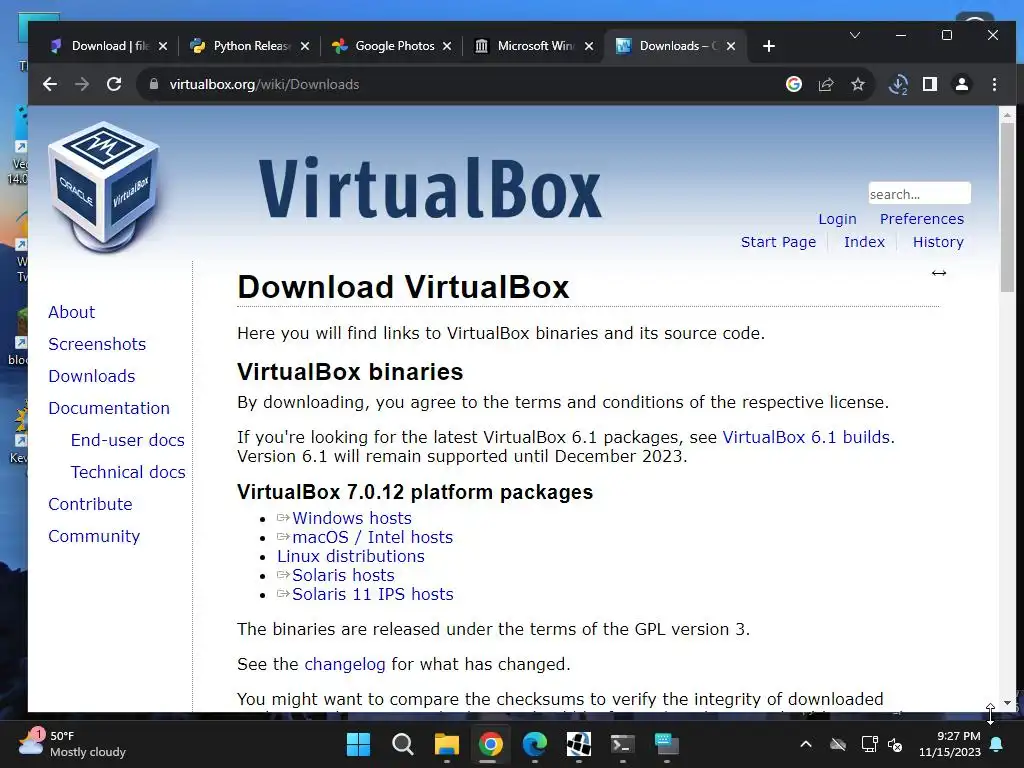Toggle Chrome side panel
Viewport: 1024px width, 768px height.
(930, 84)
